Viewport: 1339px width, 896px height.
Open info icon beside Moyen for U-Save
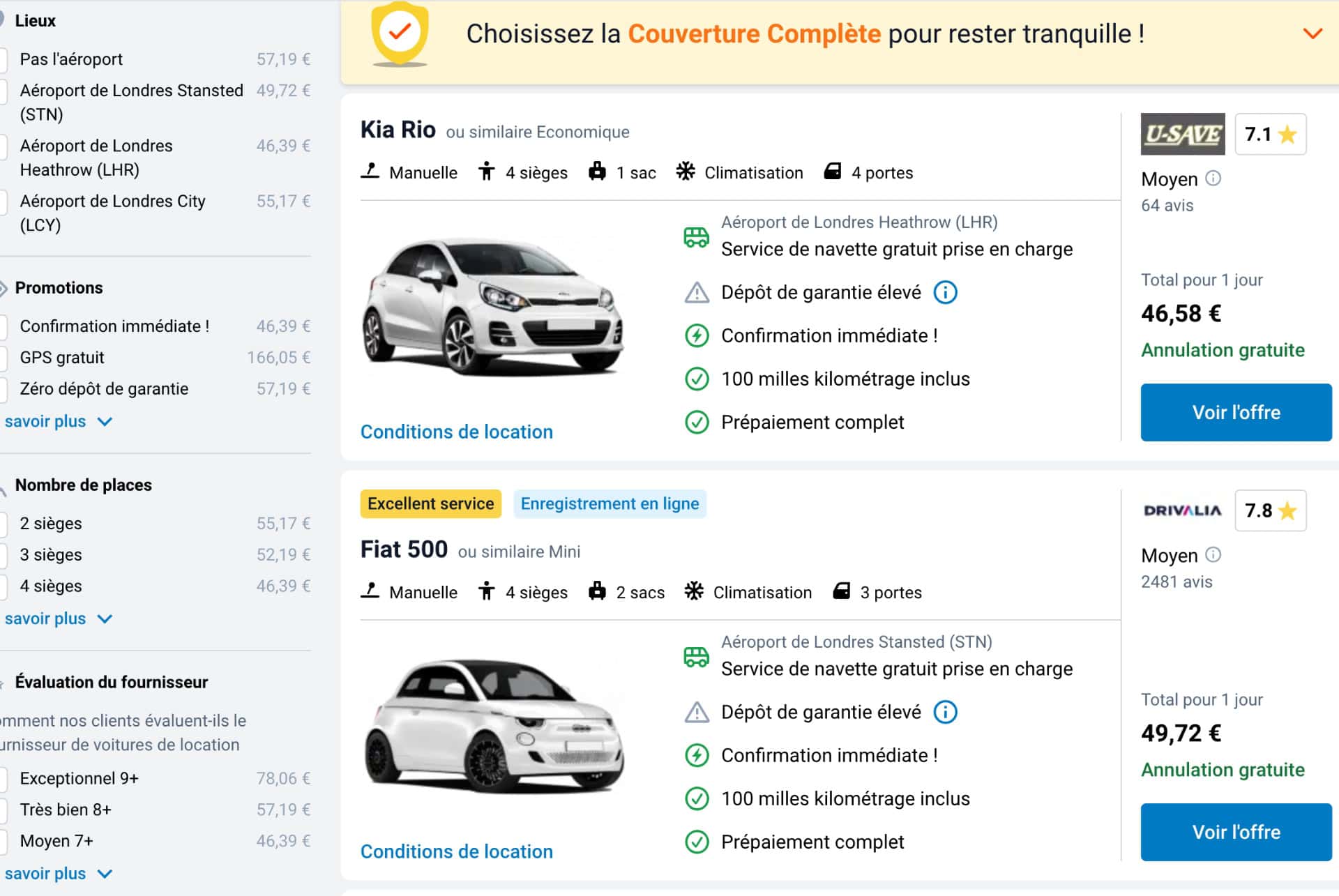(1213, 179)
